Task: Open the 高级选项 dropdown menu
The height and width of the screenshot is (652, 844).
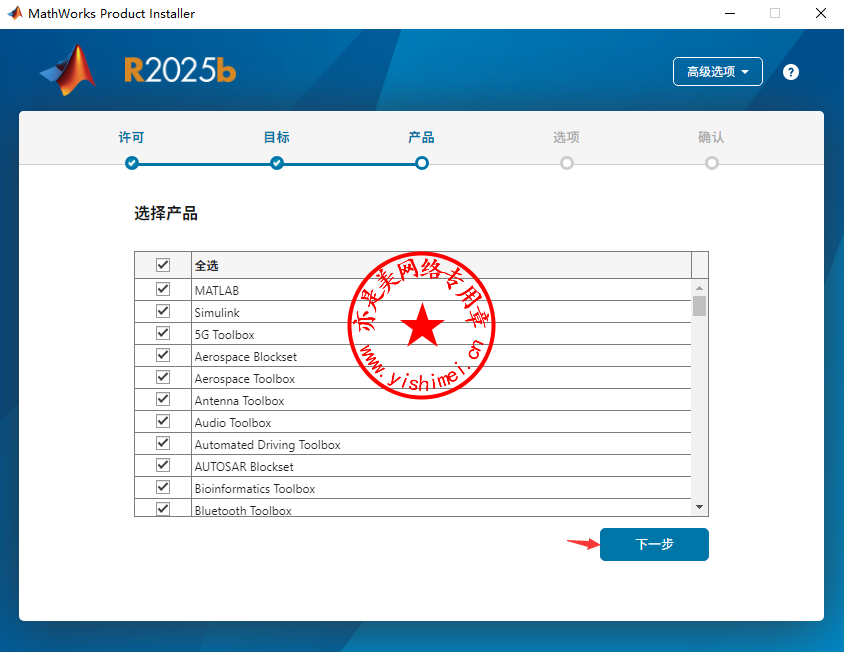Action: 718,72
